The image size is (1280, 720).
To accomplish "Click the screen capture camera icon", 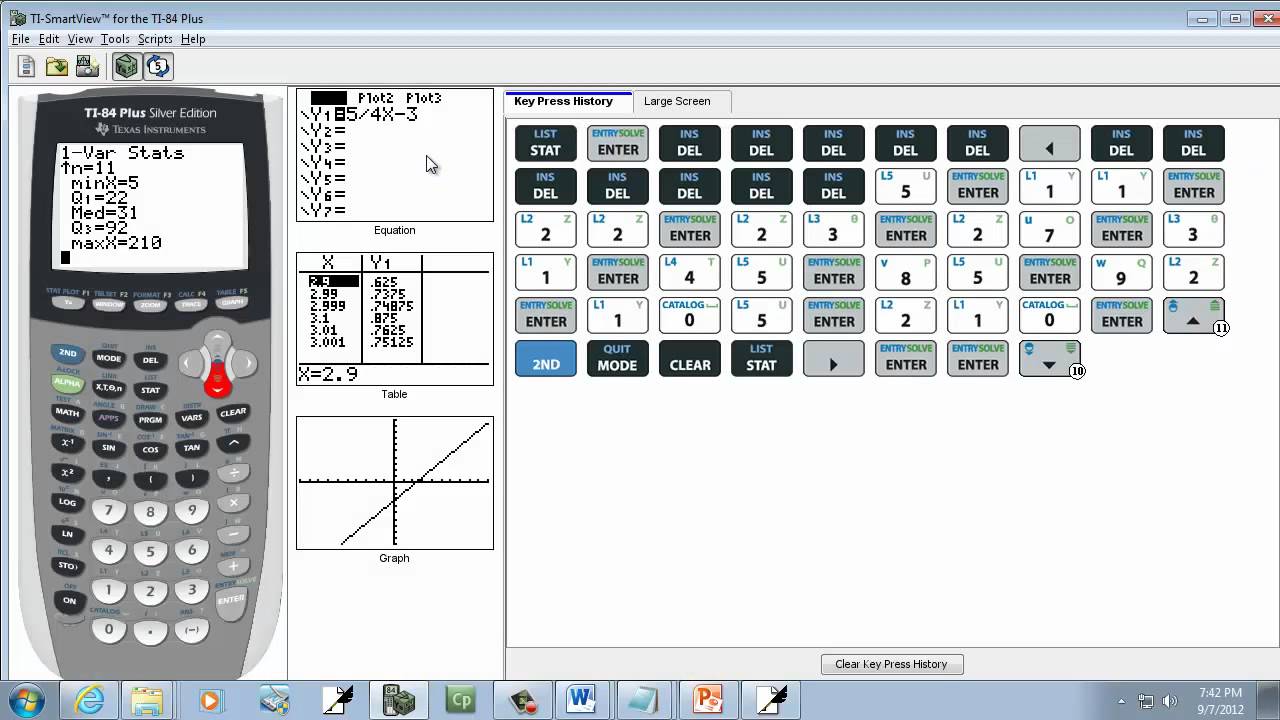I will pyautogui.click(x=87, y=67).
